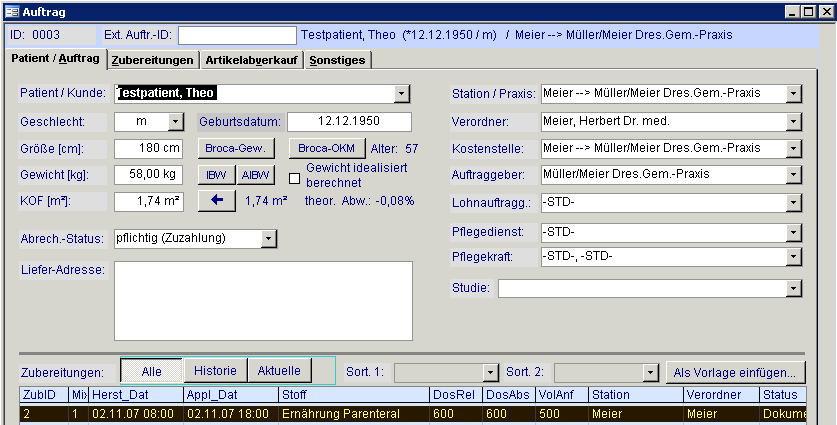Click the Stoff column header
The width and height of the screenshot is (837, 425).
tap(354, 395)
